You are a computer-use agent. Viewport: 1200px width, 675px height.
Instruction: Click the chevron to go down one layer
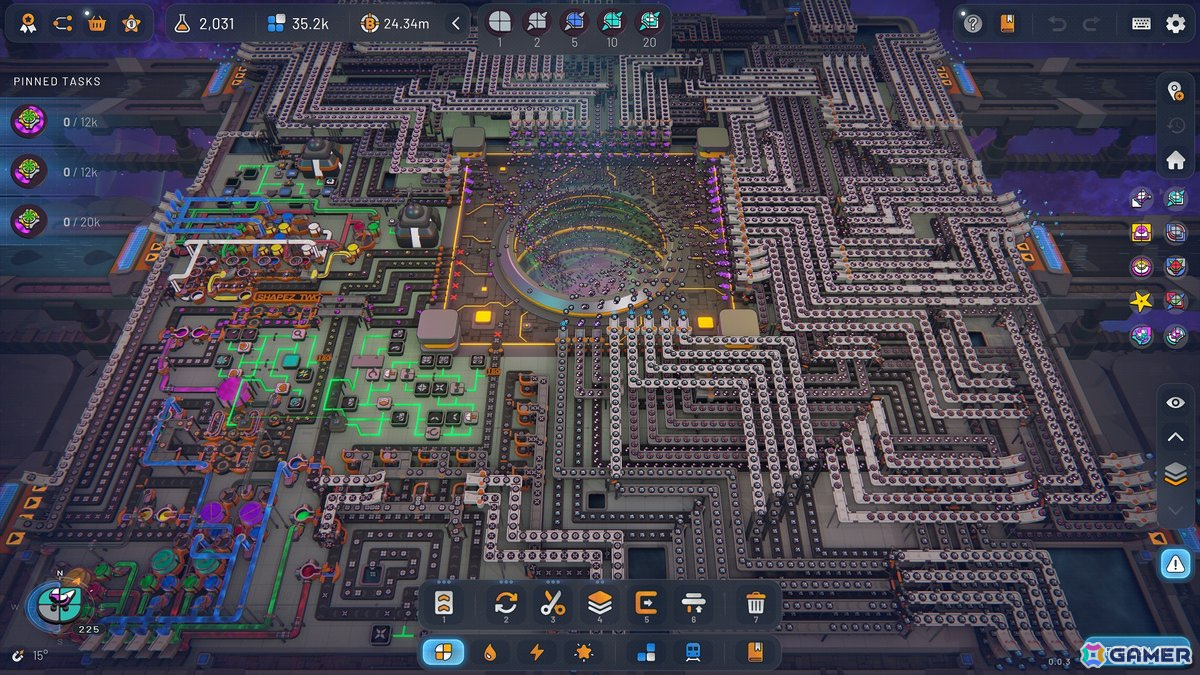[x=1175, y=510]
